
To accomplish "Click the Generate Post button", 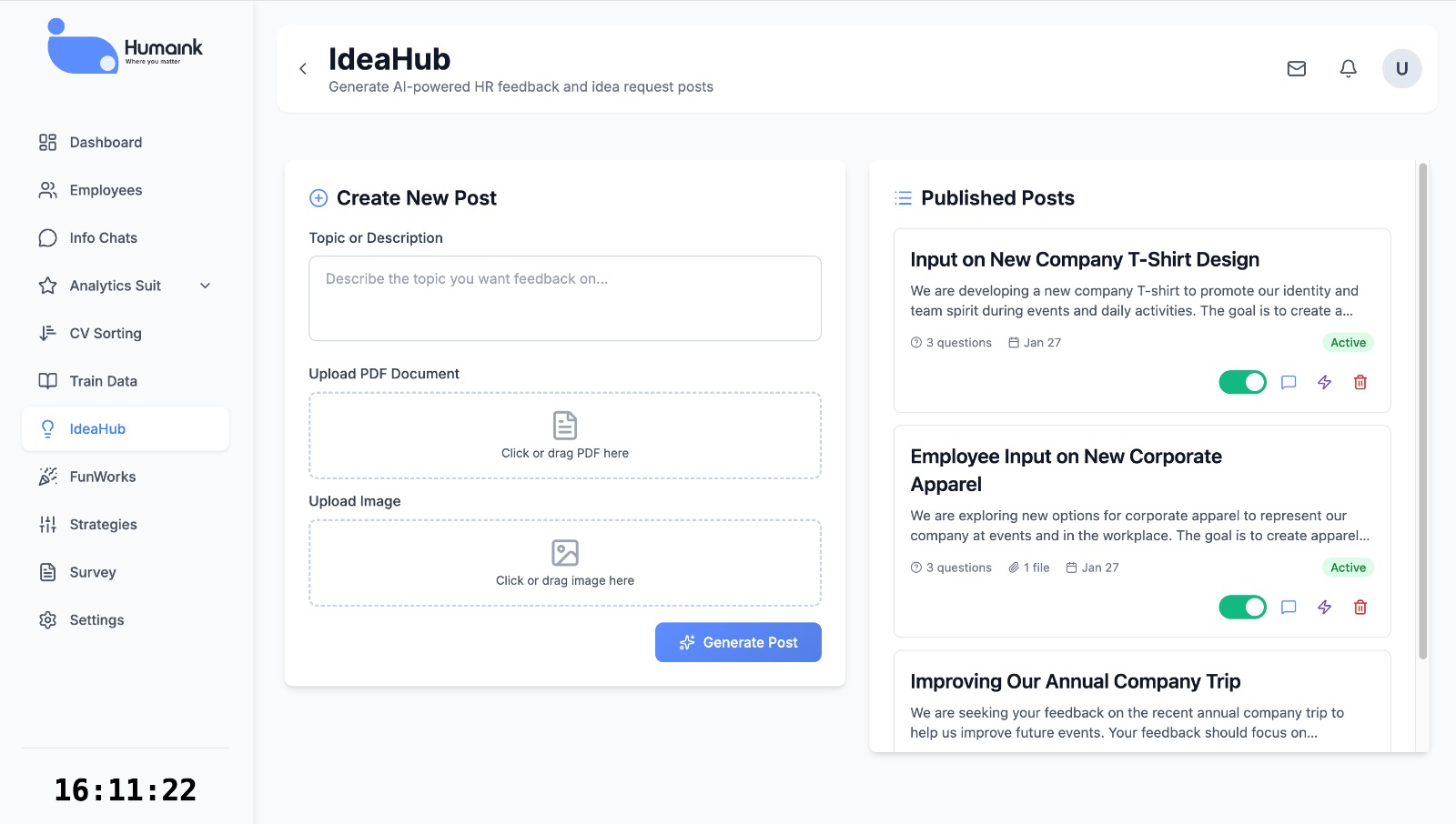I will point(738,642).
